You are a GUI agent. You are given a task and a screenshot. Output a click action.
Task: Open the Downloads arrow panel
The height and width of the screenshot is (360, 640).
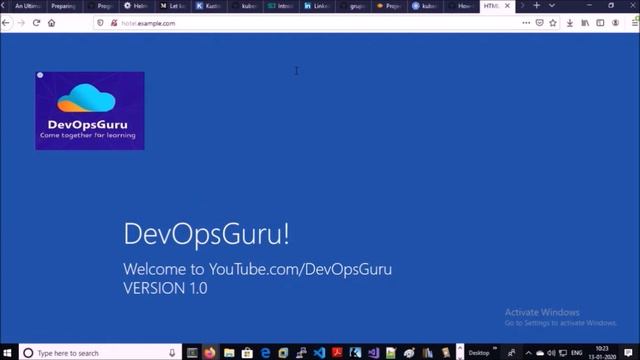[x=570, y=23]
